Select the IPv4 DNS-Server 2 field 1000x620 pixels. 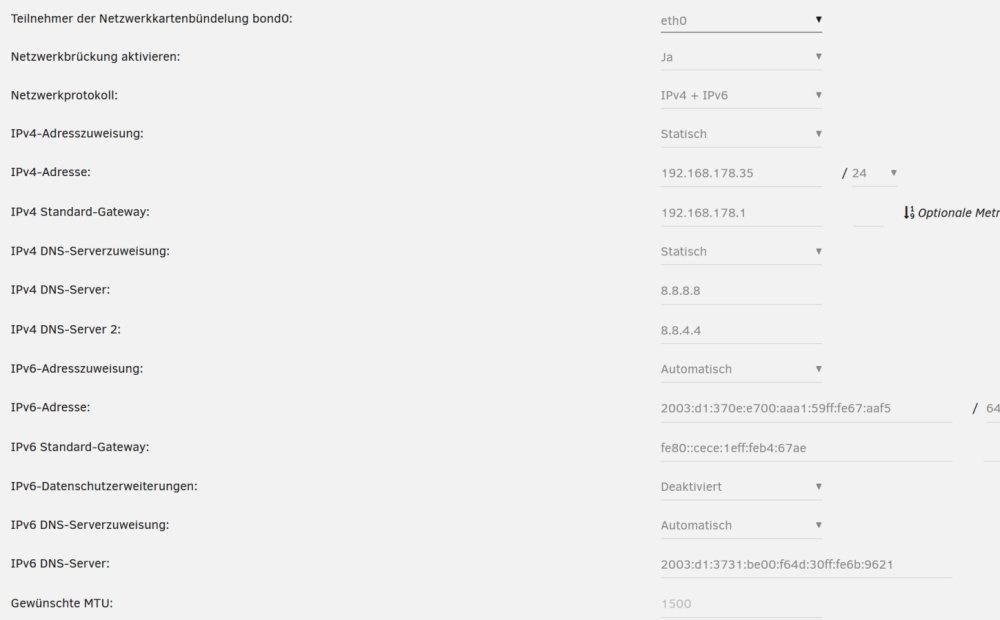click(741, 330)
